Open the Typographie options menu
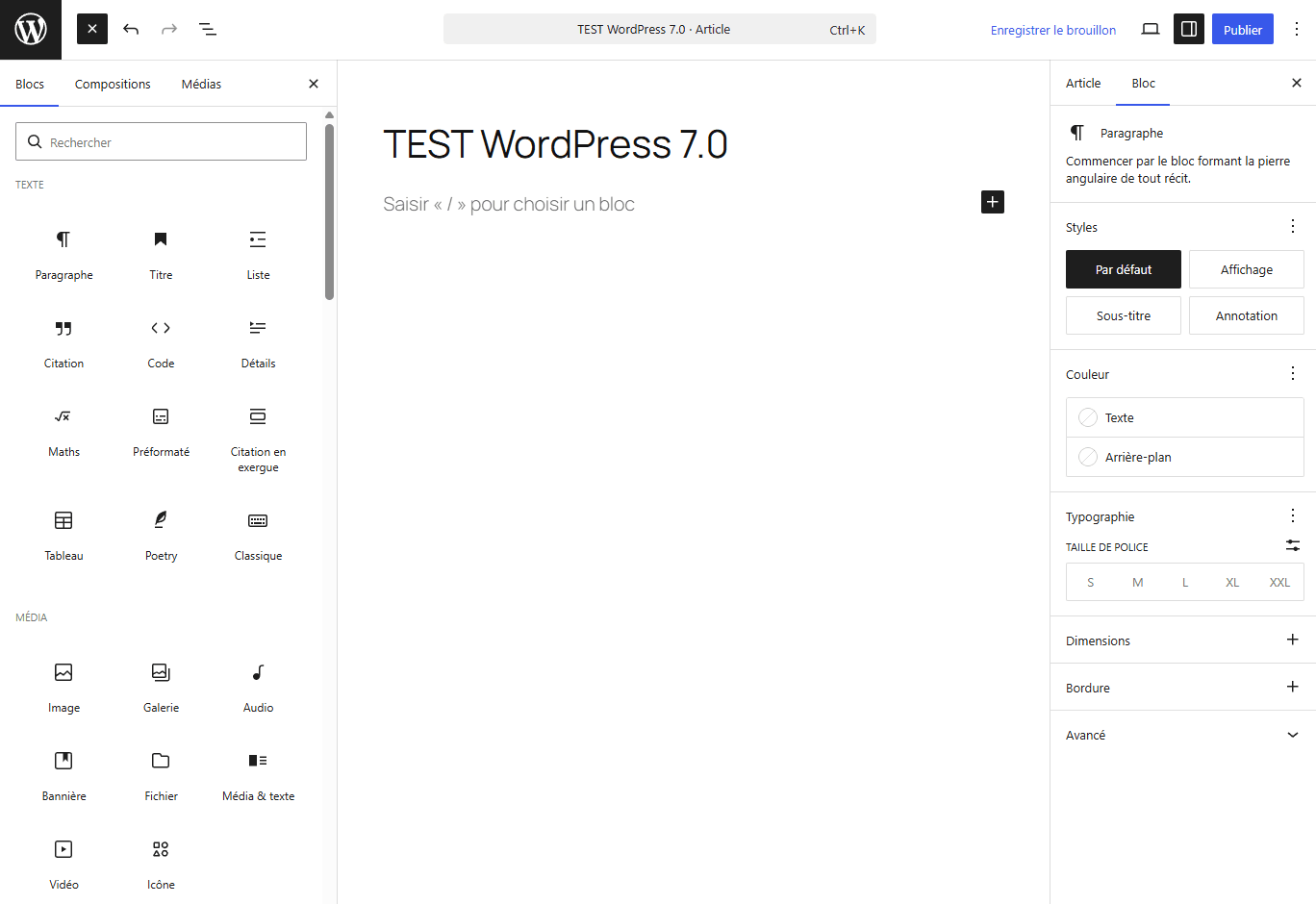1316x904 pixels. 1293,515
